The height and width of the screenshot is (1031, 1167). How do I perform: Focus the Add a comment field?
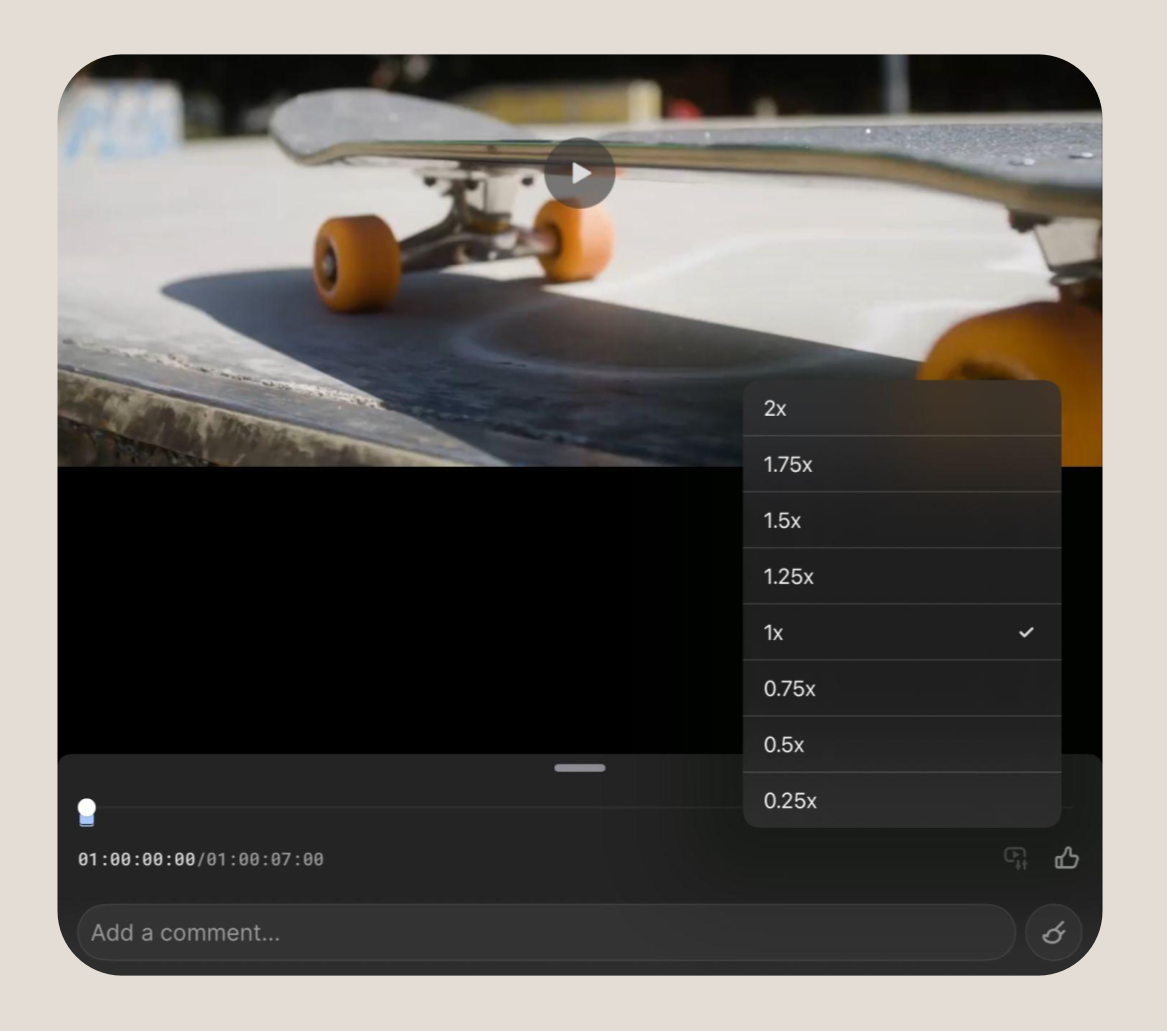pyautogui.click(x=545, y=933)
